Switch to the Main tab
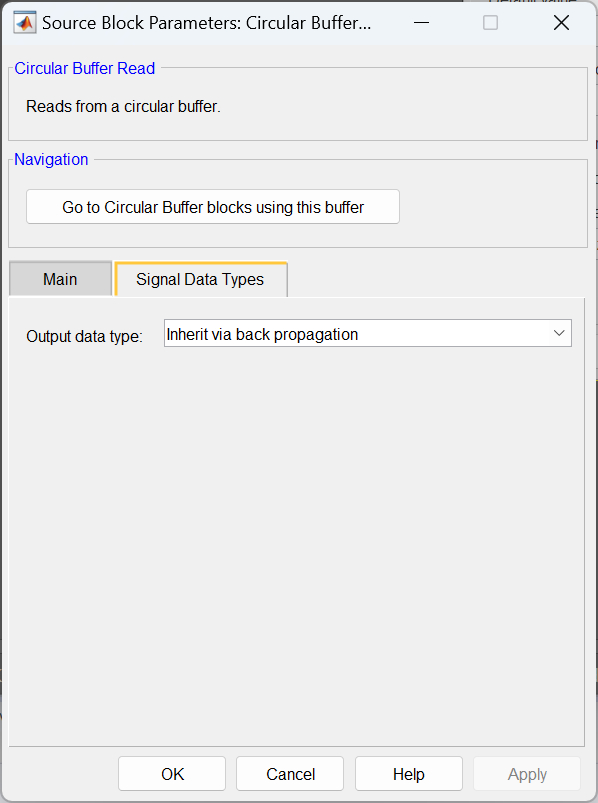The image size is (598, 803). coord(60,279)
